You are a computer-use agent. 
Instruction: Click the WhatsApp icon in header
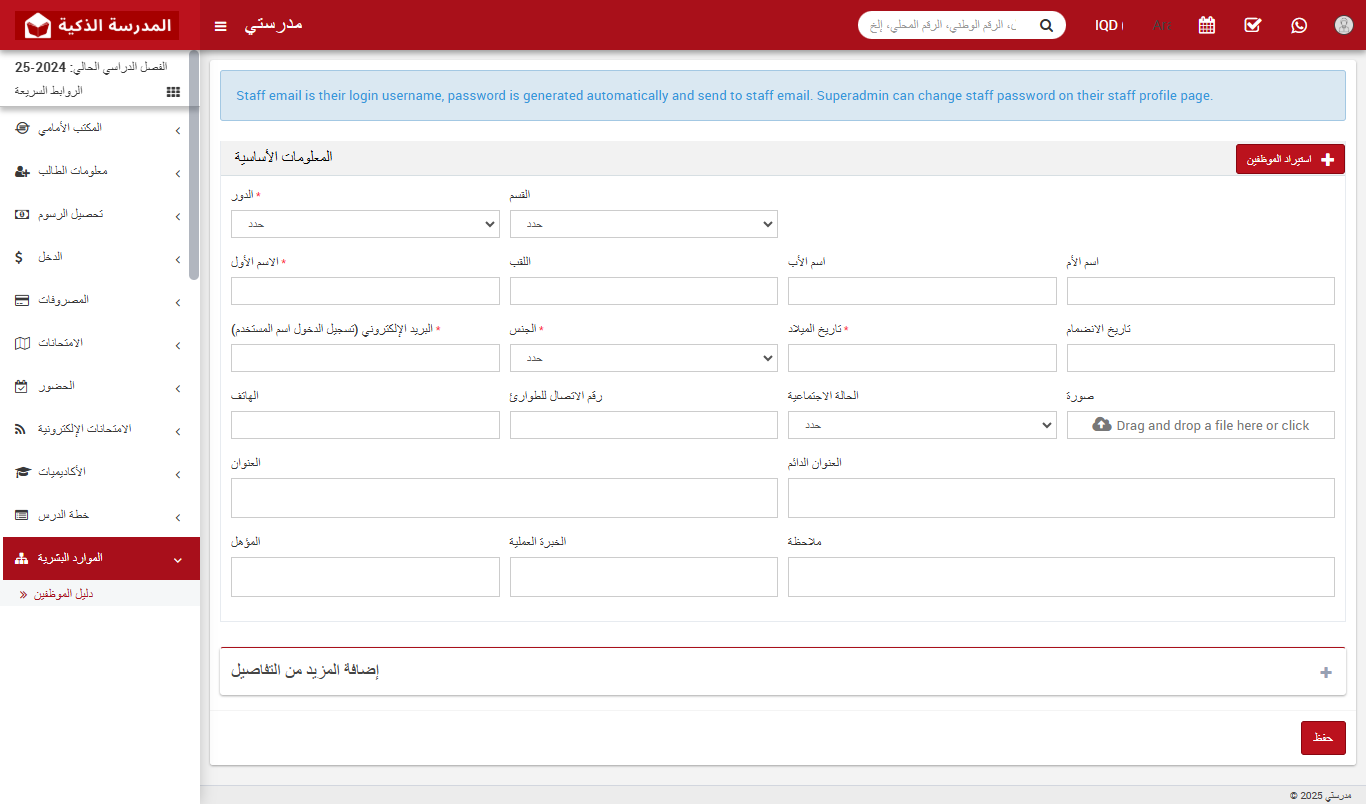click(x=1299, y=25)
